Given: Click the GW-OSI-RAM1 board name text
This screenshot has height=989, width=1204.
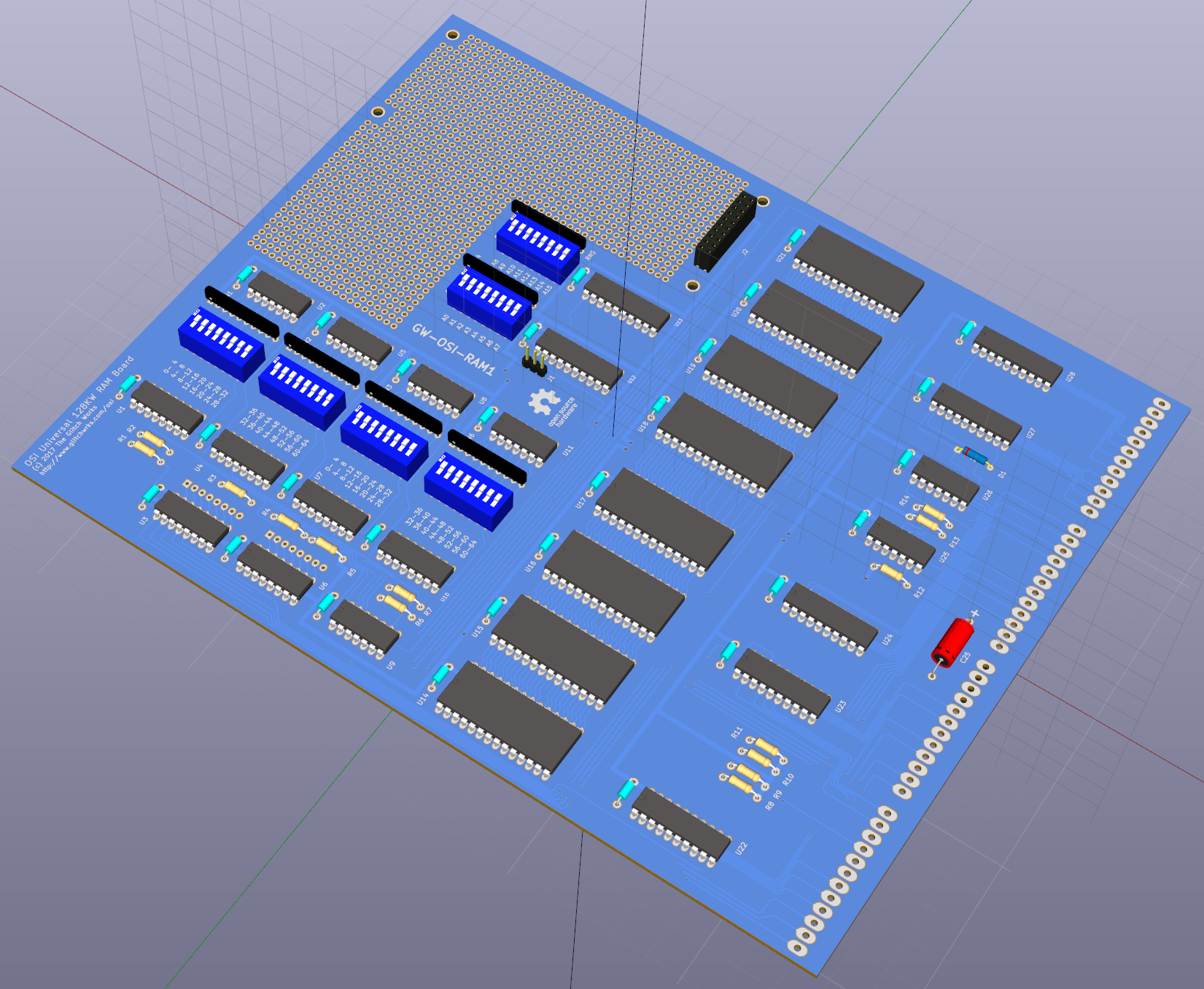Looking at the screenshot, I should tap(453, 349).
